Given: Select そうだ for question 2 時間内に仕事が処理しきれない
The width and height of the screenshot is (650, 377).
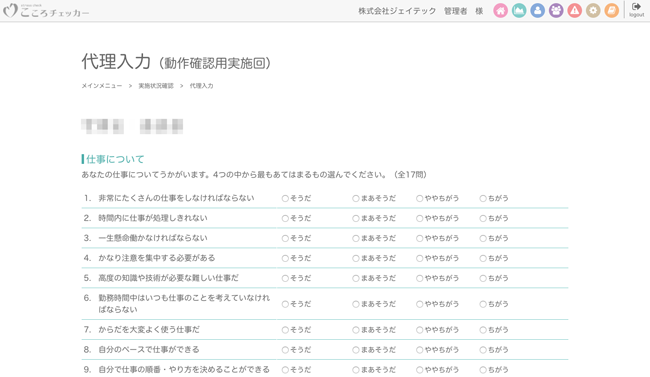Looking at the screenshot, I should tap(285, 219).
